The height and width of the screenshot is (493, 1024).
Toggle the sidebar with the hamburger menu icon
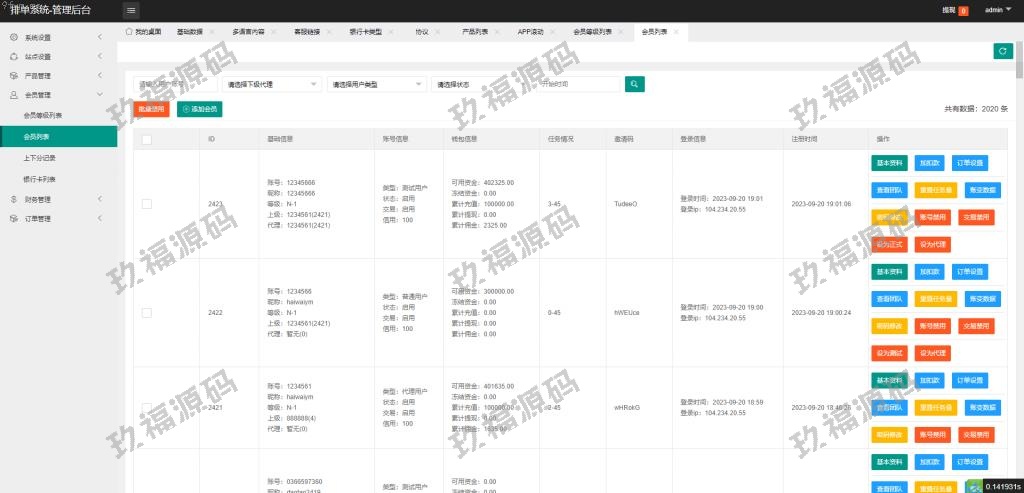click(x=131, y=10)
